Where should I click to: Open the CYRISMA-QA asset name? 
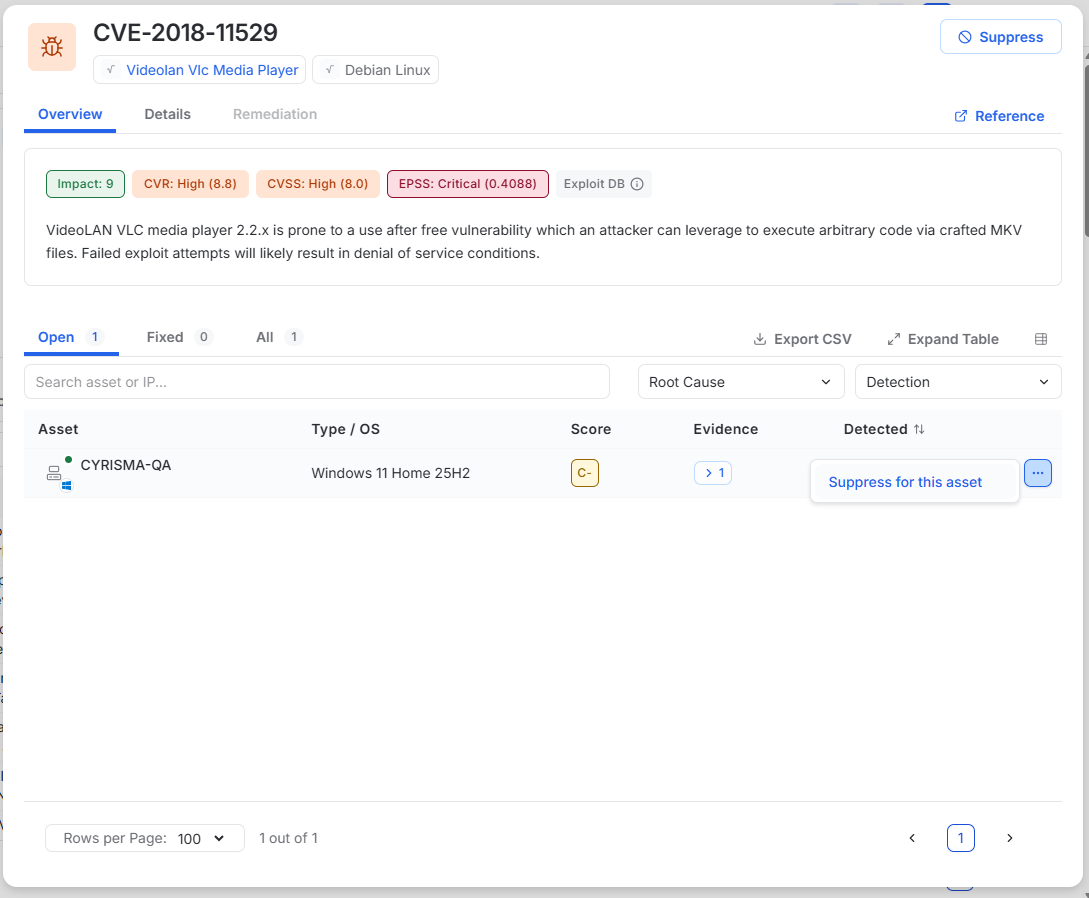click(126, 465)
